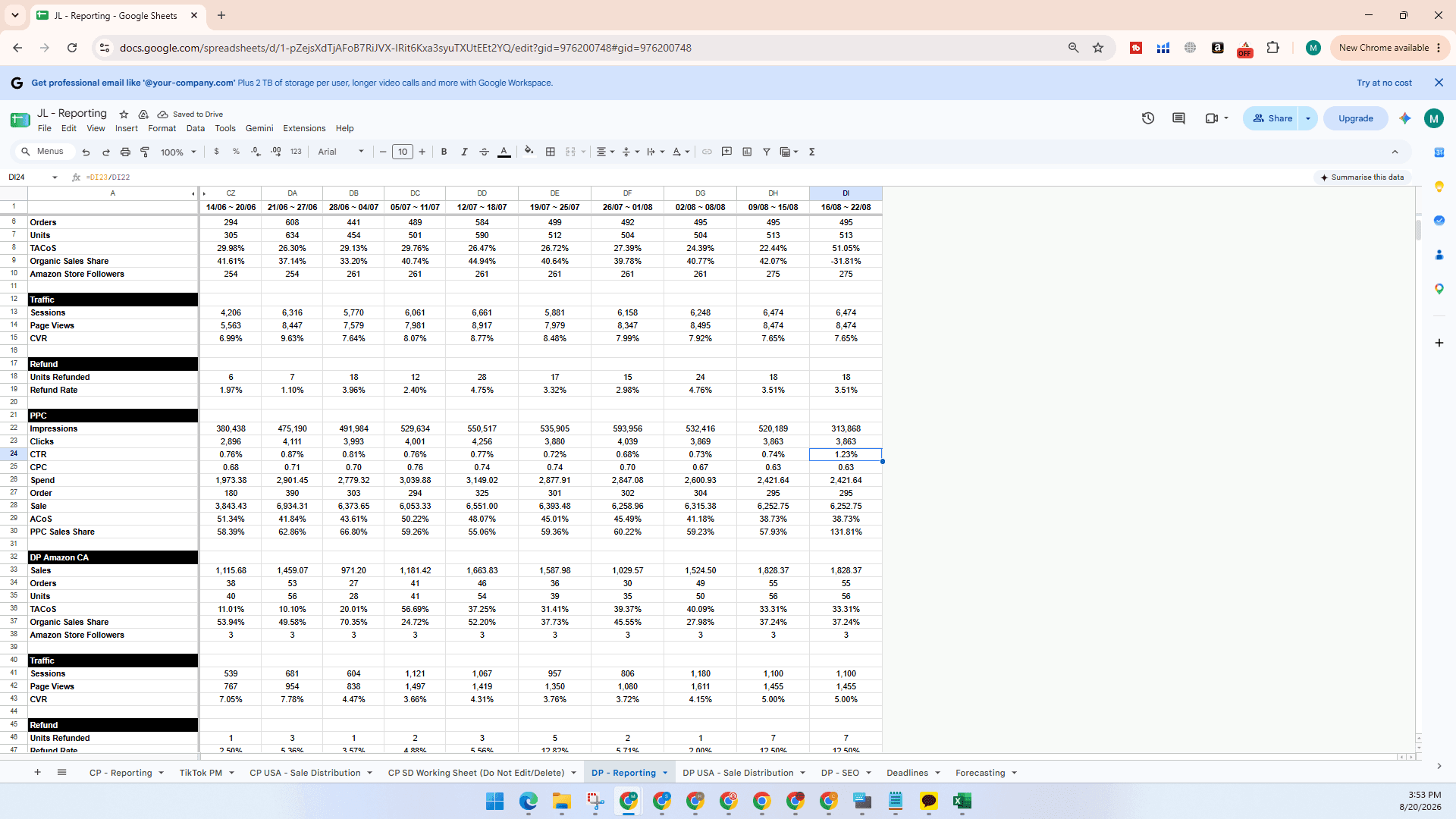This screenshot has width=1456, height=819.
Task: Select cell DI24 showing 1.23%
Action: click(x=846, y=454)
